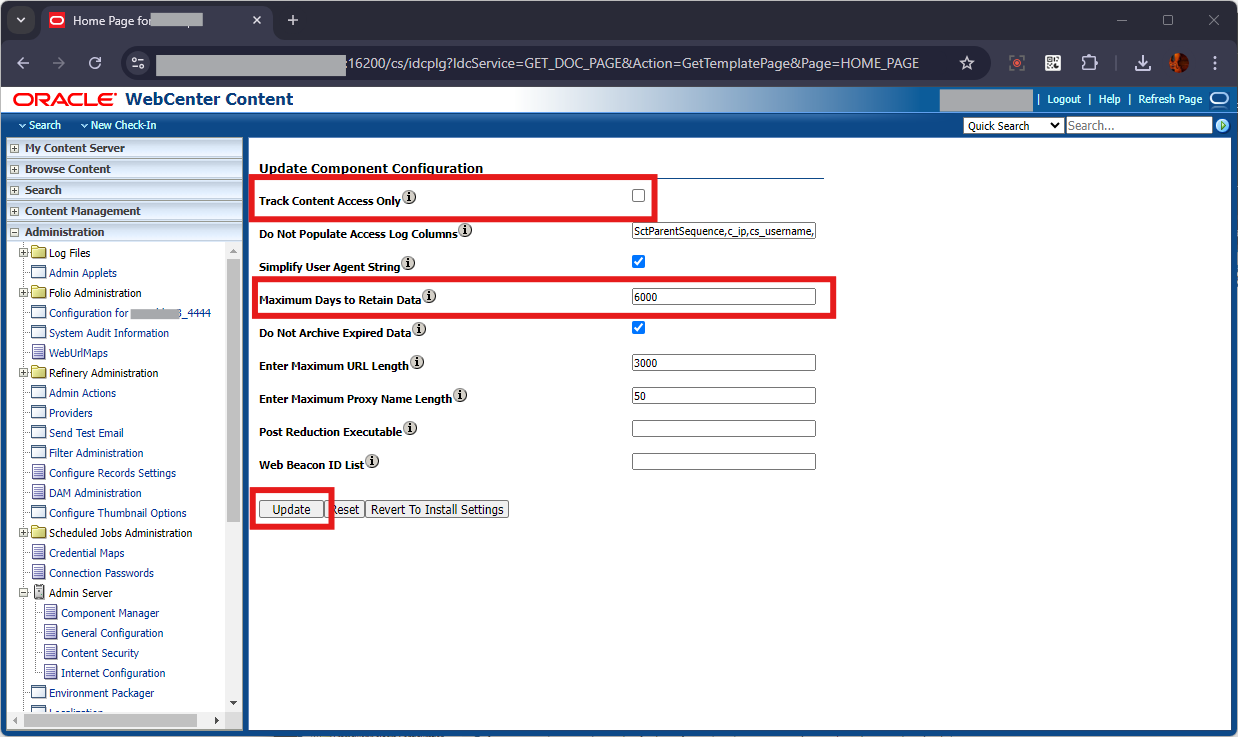Open a new browser tab with plus icon
Image resolution: width=1238 pixels, height=737 pixels.
click(293, 20)
